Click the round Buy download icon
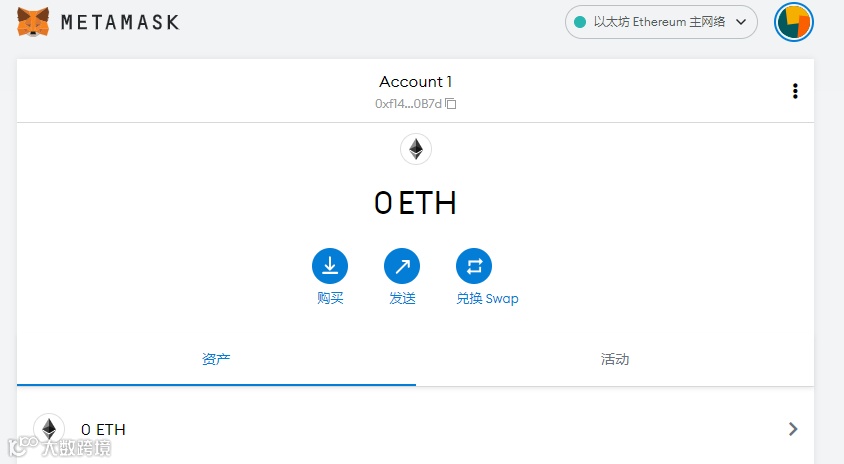Screen dimensions: 844x464 pyautogui.click(x=330, y=266)
